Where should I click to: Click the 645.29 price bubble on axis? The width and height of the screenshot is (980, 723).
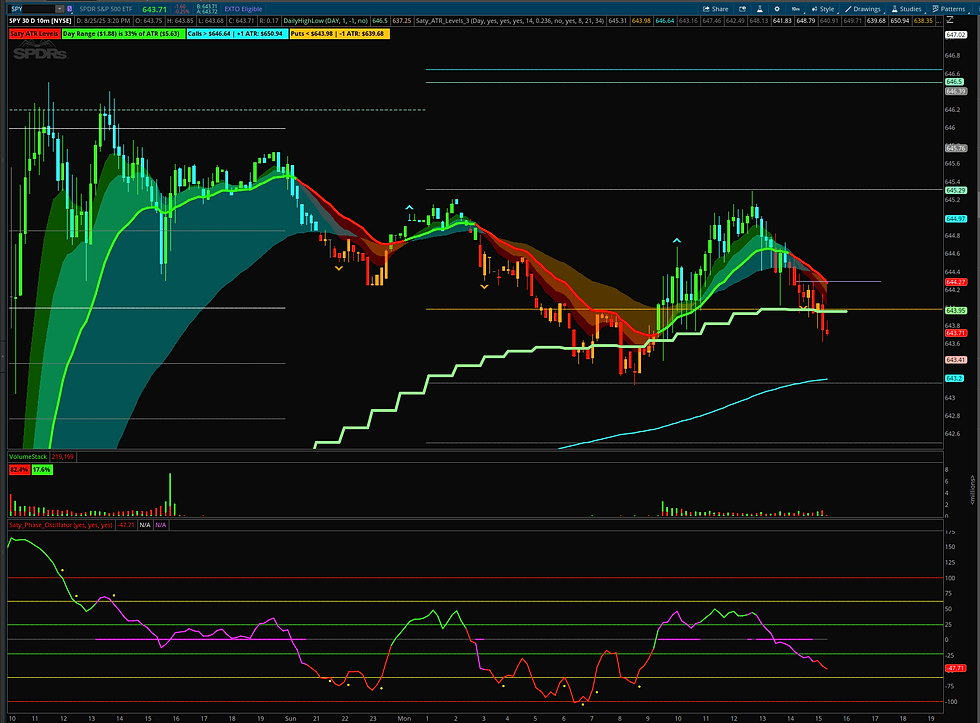pyautogui.click(x=956, y=191)
